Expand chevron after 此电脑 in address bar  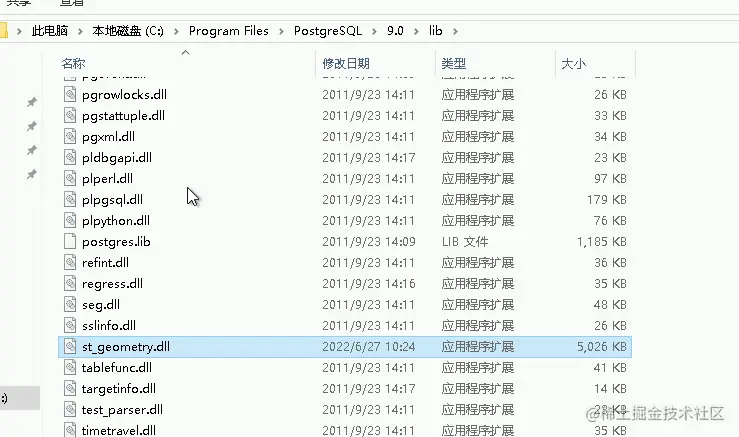tap(80, 31)
